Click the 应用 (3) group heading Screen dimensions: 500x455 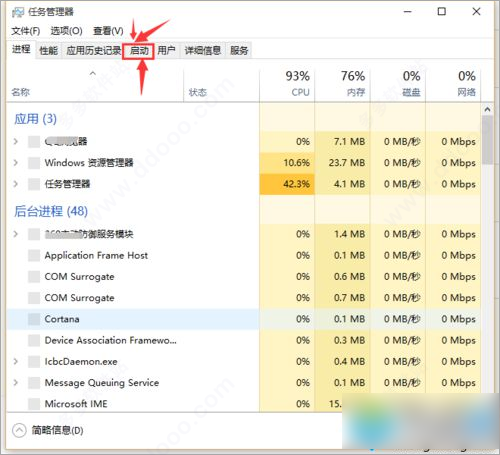coord(35,119)
